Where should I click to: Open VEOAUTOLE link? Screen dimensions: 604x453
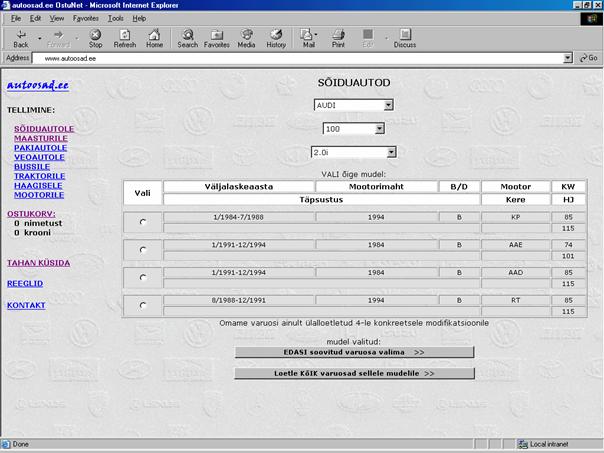click(39, 157)
